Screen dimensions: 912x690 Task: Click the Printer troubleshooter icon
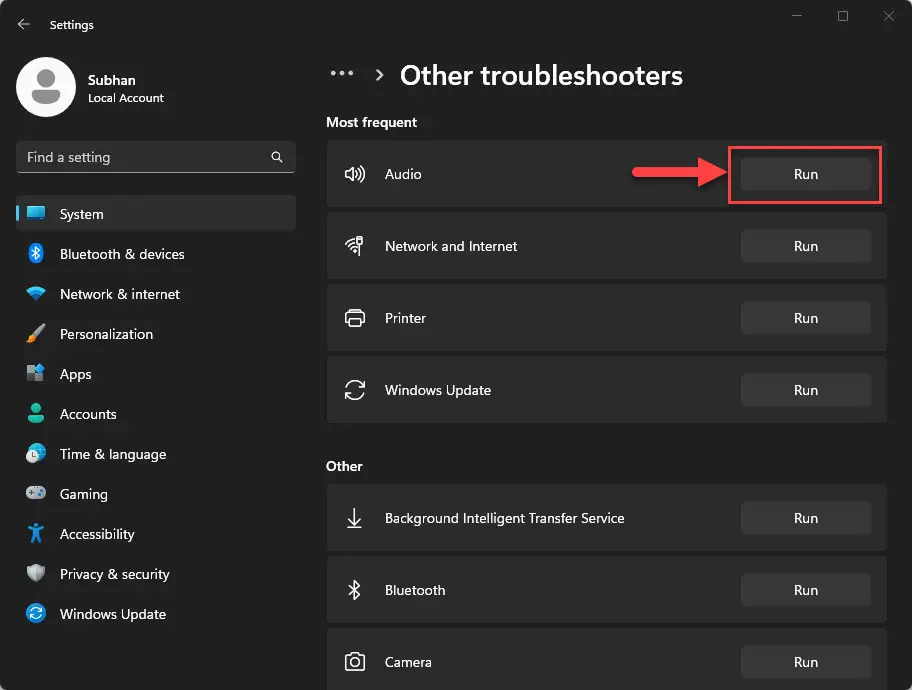(355, 318)
